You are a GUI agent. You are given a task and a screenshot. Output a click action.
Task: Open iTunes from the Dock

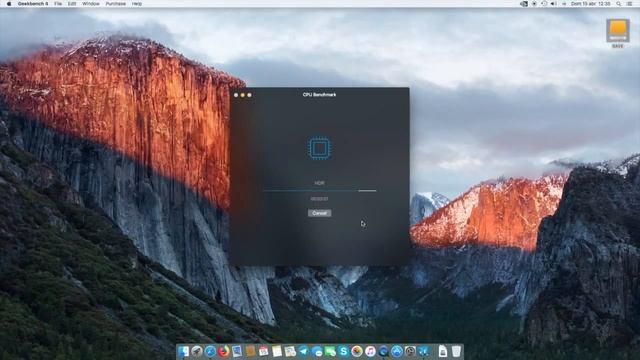click(x=370, y=351)
